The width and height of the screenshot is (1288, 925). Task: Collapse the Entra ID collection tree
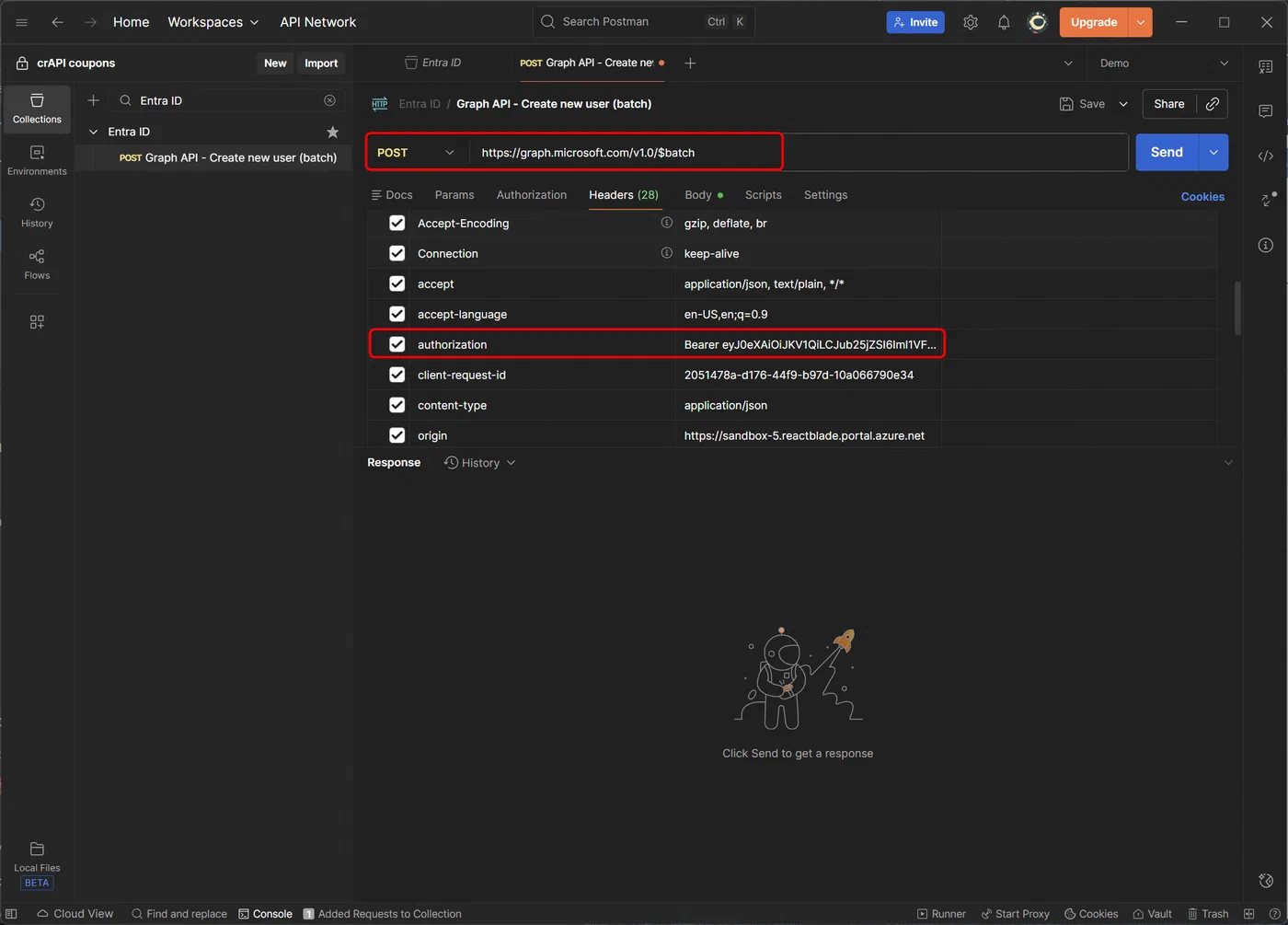[93, 132]
